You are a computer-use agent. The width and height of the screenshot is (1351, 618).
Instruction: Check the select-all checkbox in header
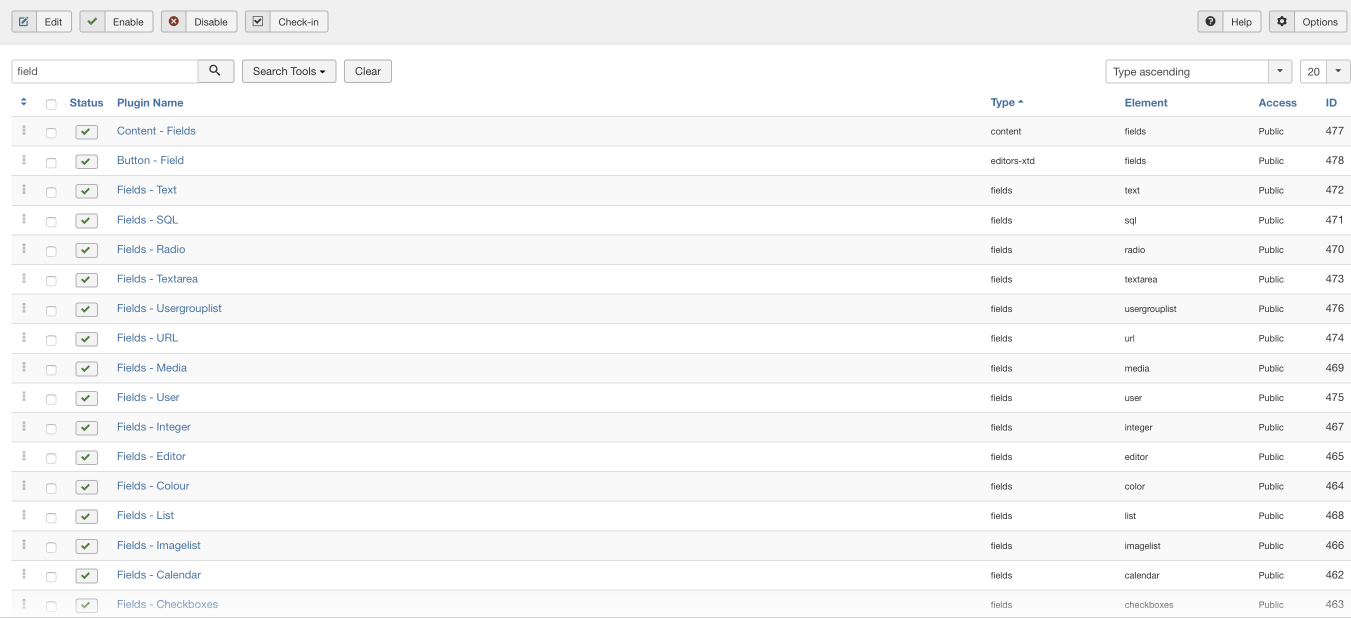point(51,103)
